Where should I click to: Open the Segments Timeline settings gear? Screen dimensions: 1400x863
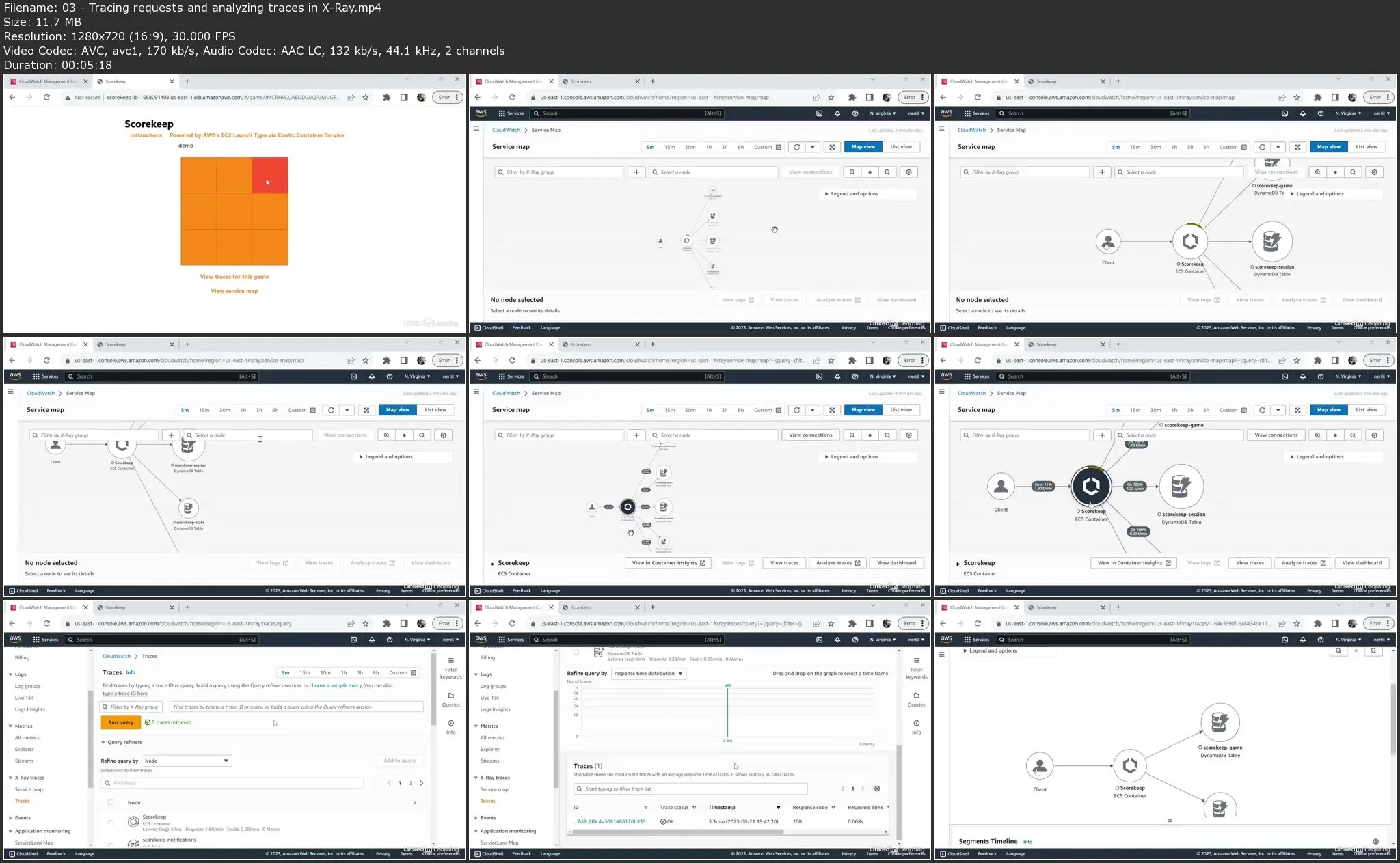tap(1375, 842)
